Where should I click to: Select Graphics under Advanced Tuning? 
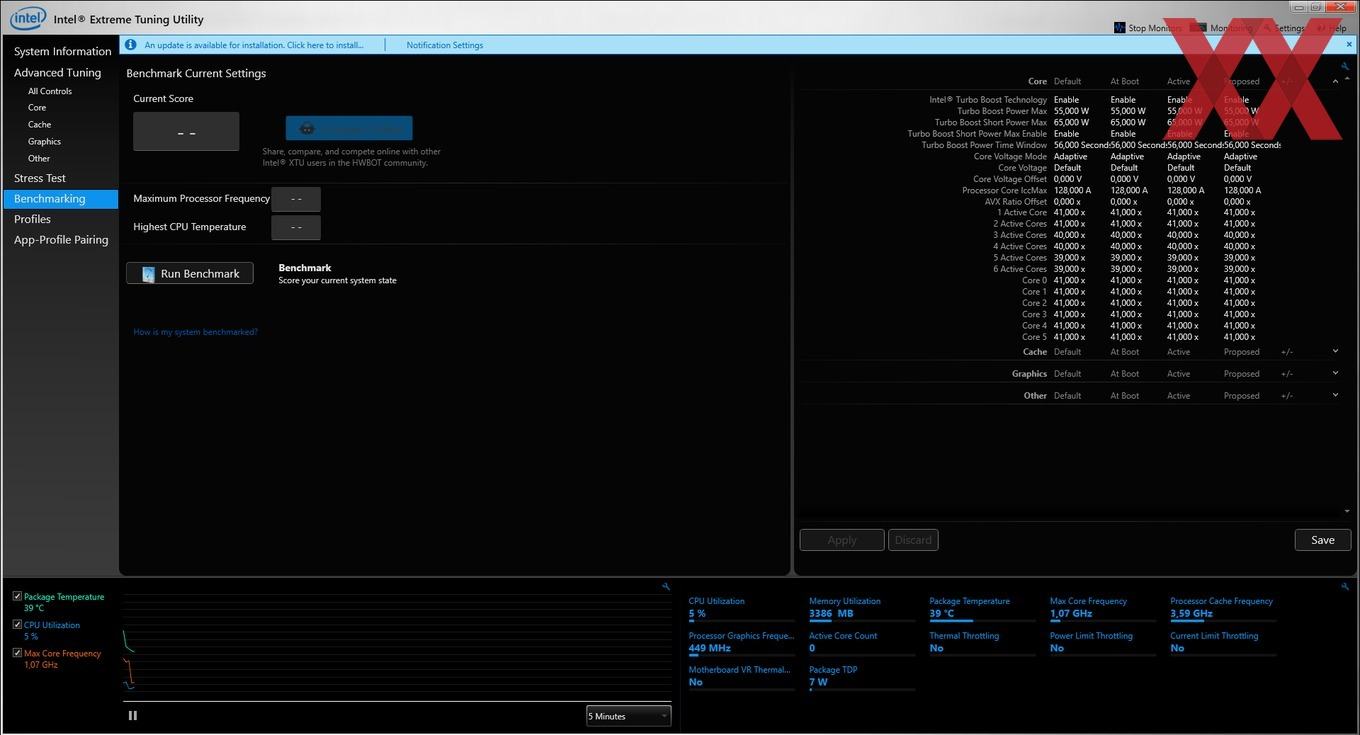45,142
